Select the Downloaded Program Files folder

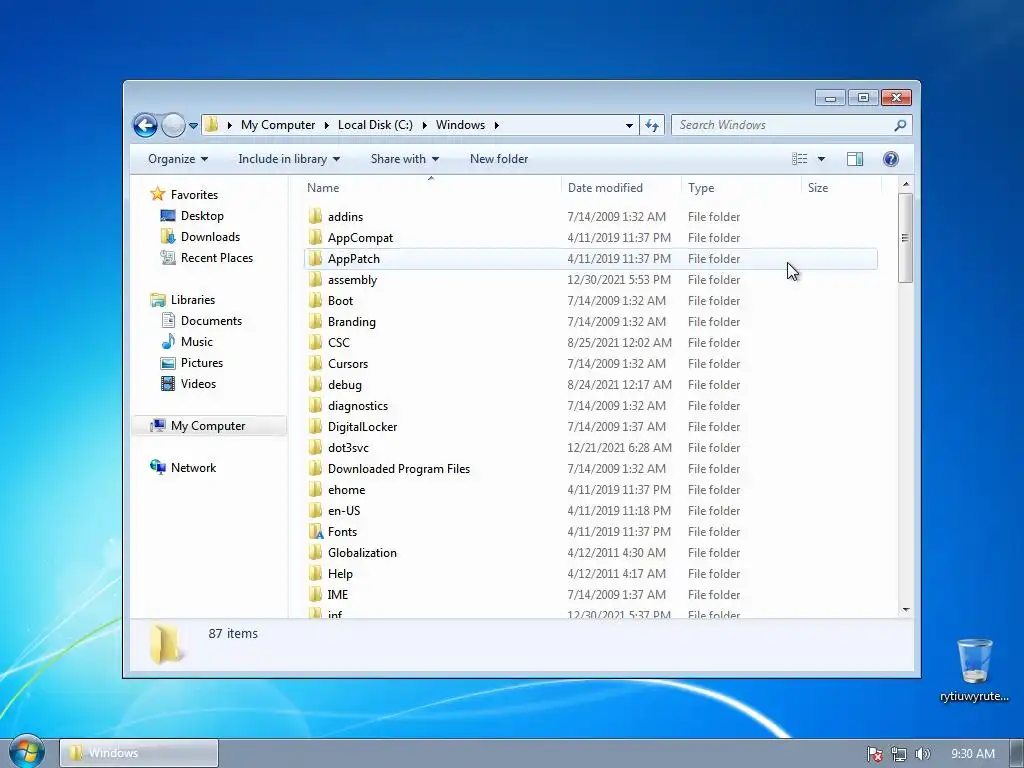[x=590, y=468]
